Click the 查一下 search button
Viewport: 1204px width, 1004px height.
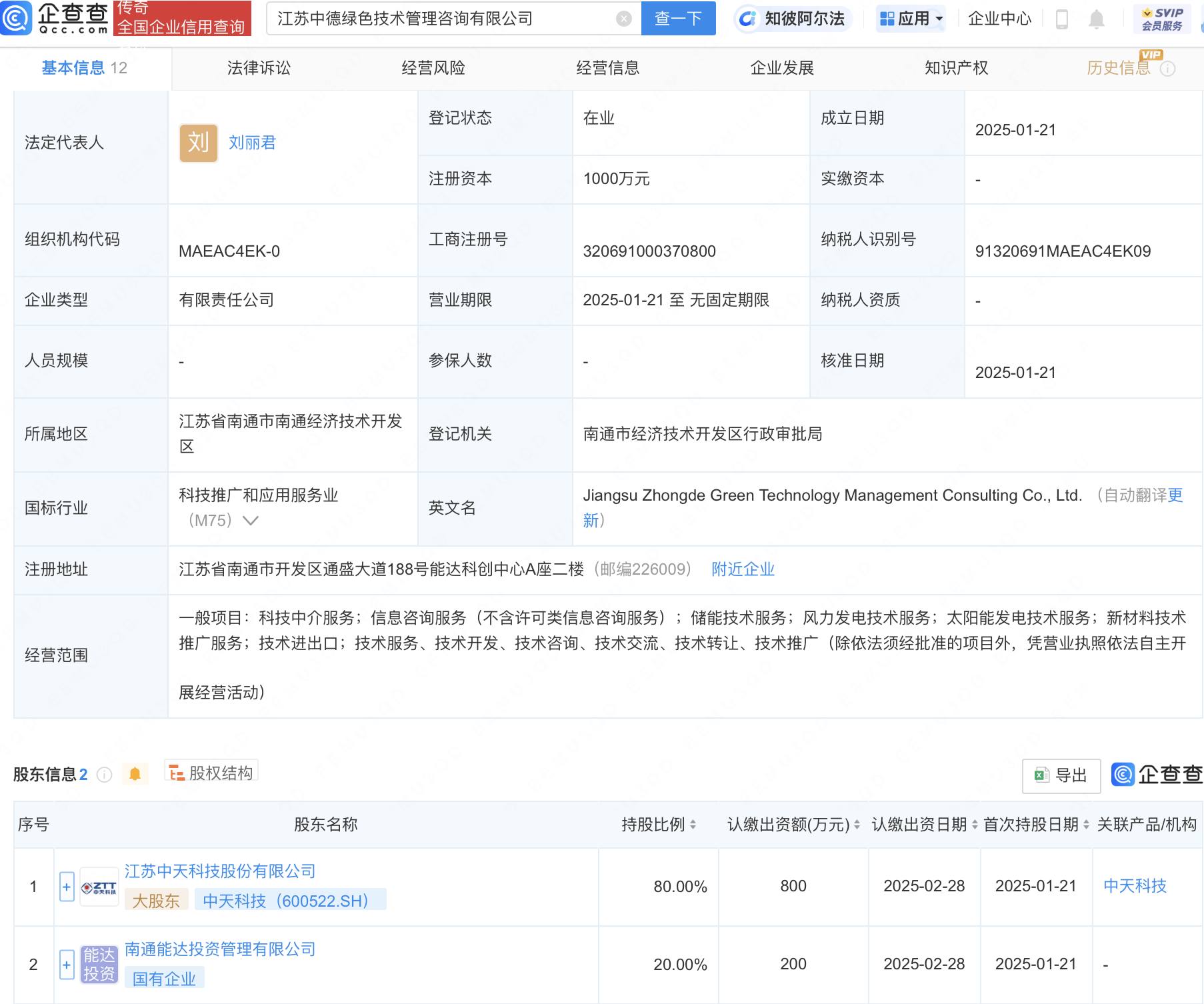(x=678, y=19)
